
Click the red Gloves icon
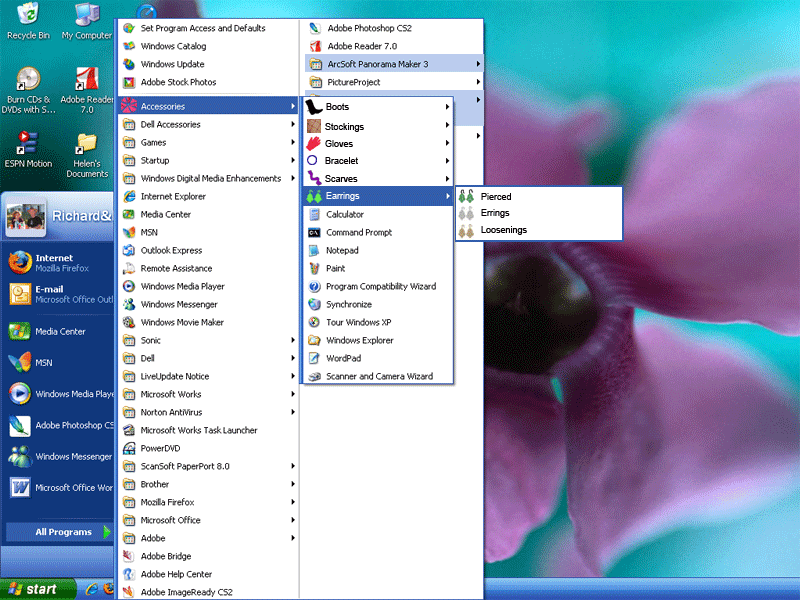tap(313, 143)
